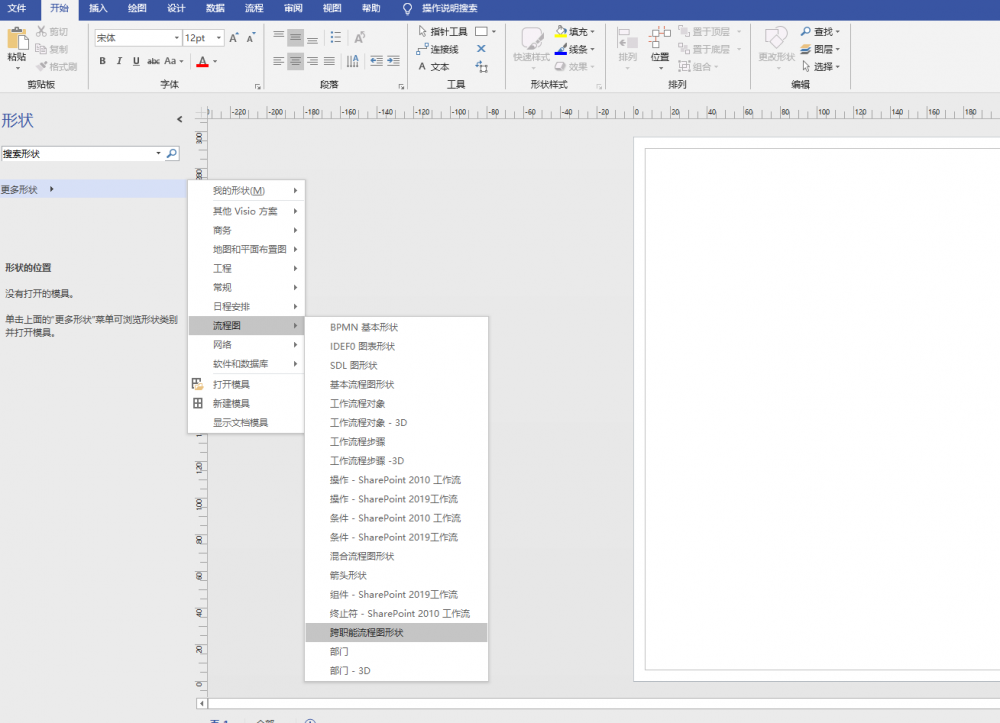Screen dimensions: 1000x723
Task: Open the 填充 fill dropdown arrow
Action: coord(594,31)
